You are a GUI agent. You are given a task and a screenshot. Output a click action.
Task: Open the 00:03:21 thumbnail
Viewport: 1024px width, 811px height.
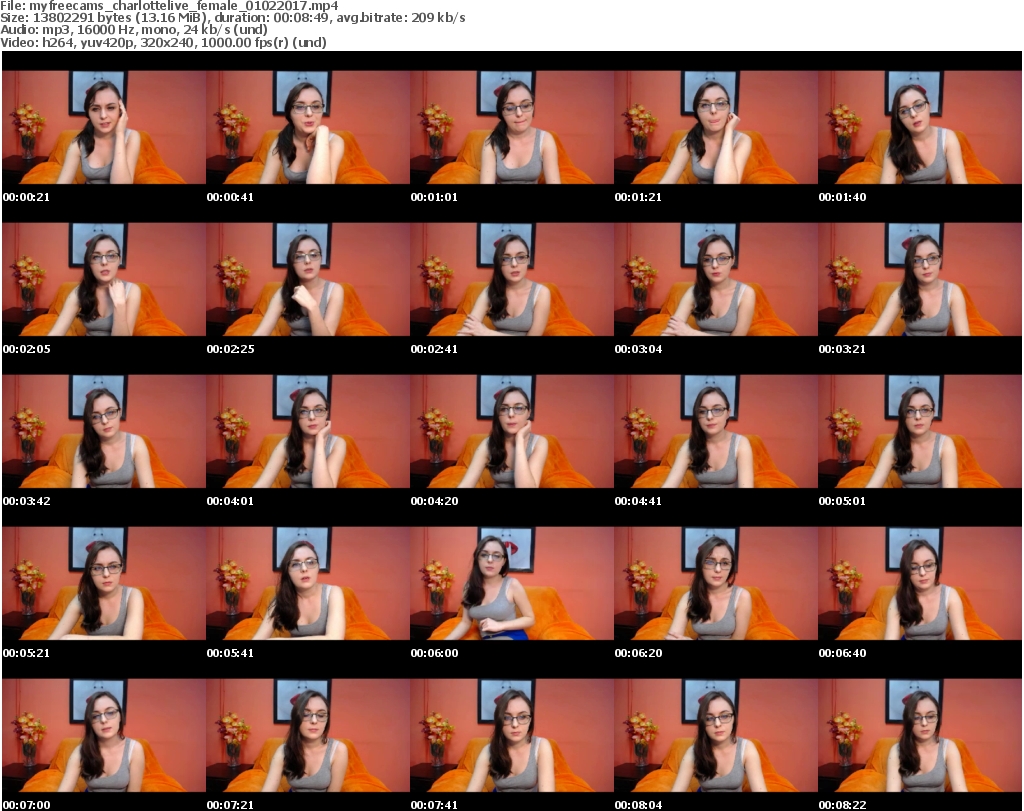(920, 279)
